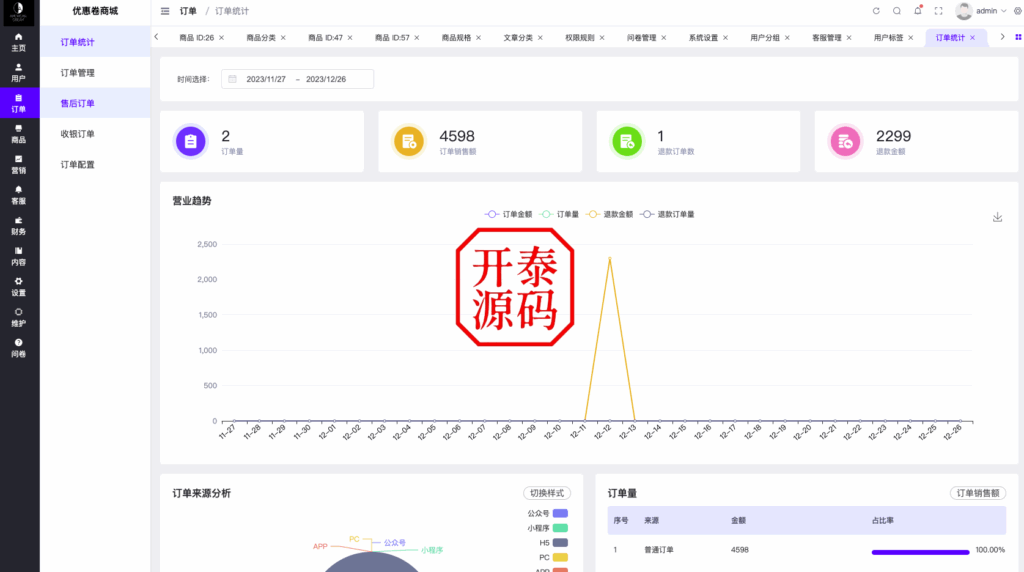This screenshot has height=572, width=1024.
Task: Click the 普通订单 100.00% progress bar
Action: [920, 552]
